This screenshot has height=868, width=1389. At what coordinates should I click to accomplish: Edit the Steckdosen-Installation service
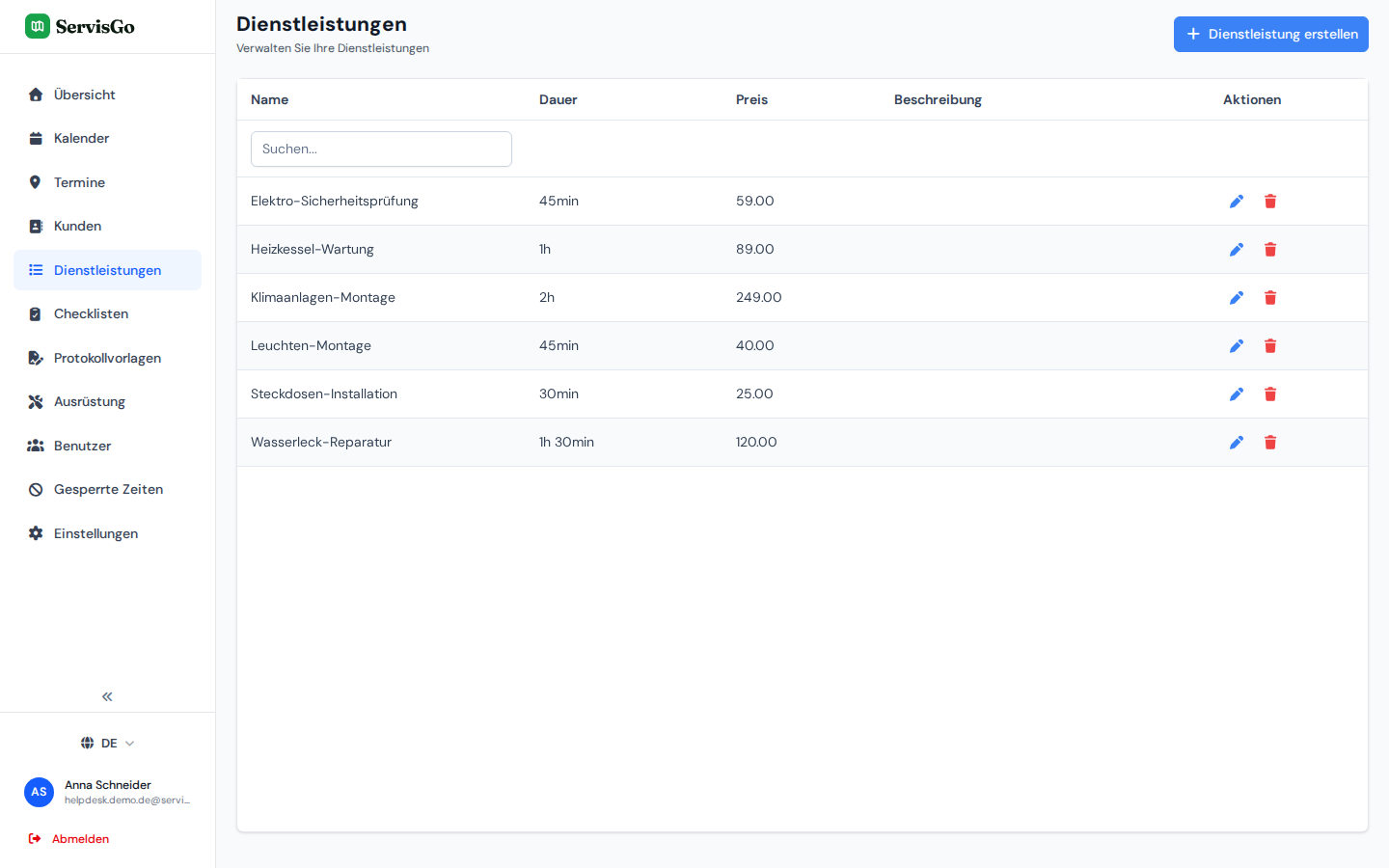pyautogui.click(x=1237, y=394)
